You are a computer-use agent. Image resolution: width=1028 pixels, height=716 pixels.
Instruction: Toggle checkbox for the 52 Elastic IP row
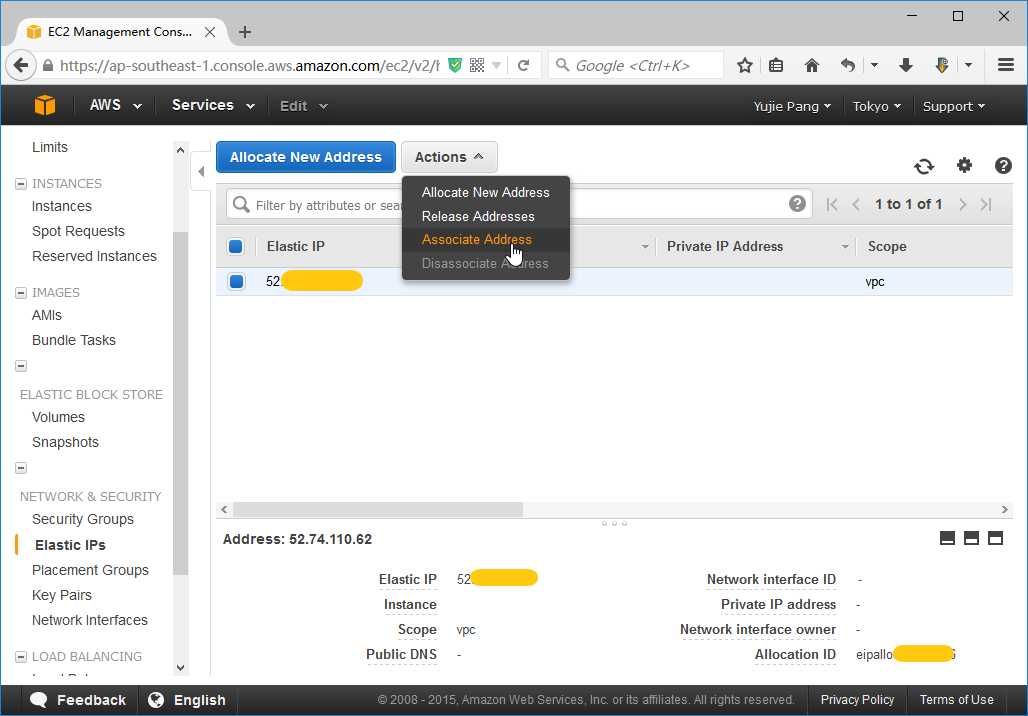[x=236, y=281]
